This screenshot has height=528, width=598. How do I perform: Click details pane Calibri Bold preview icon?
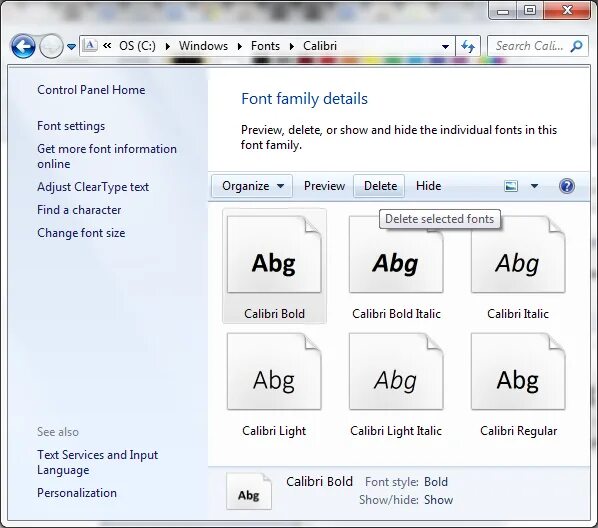[x=249, y=491]
